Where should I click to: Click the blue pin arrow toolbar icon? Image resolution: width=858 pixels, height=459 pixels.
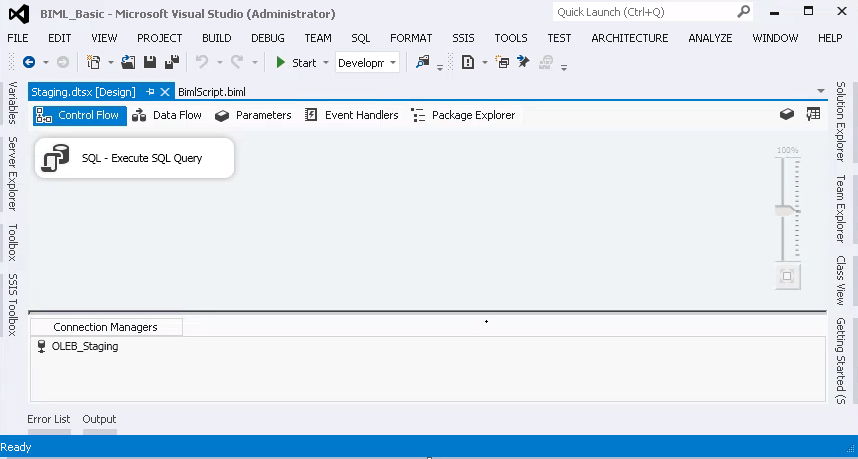pos(523,62)
